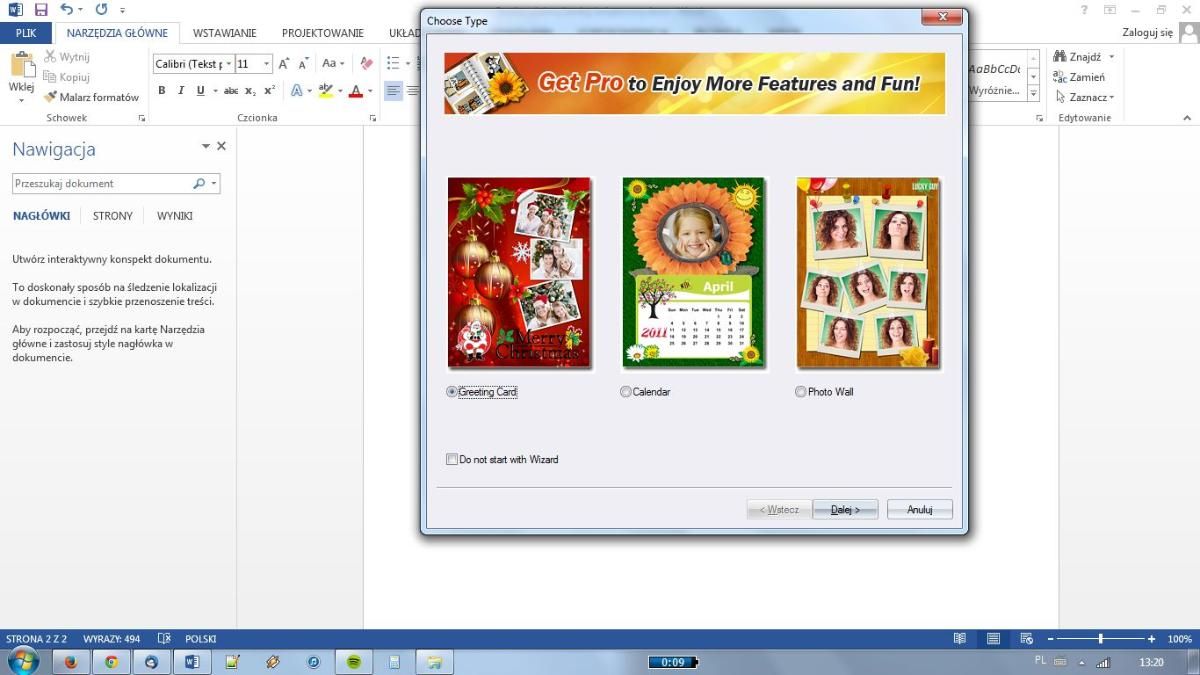This screenshot has height=675, width=1200.
Task: Apply subscript formatting icon
Action: tap(251, 91)
